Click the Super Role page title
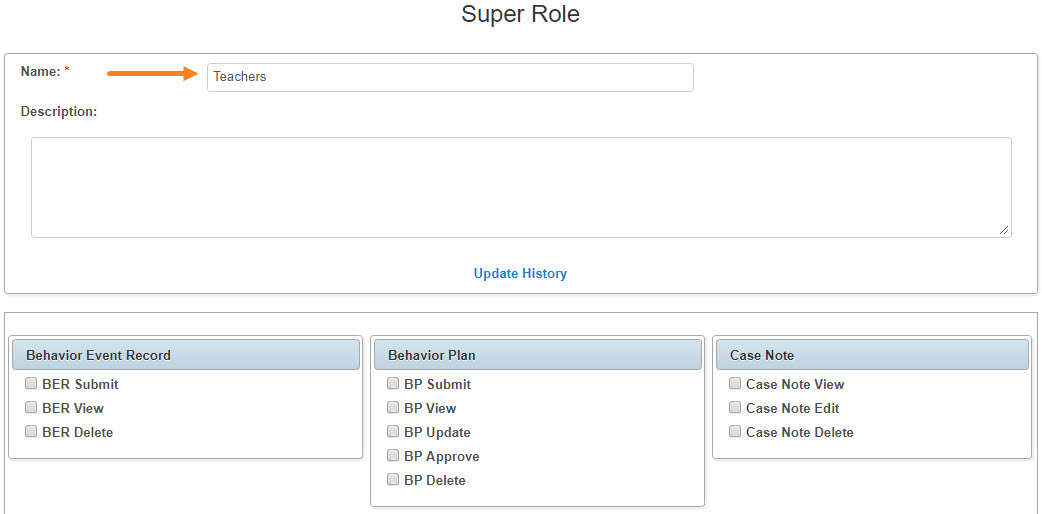This screenshot has width=1042, height=514. pyautogui.click(x=520, y=14)
